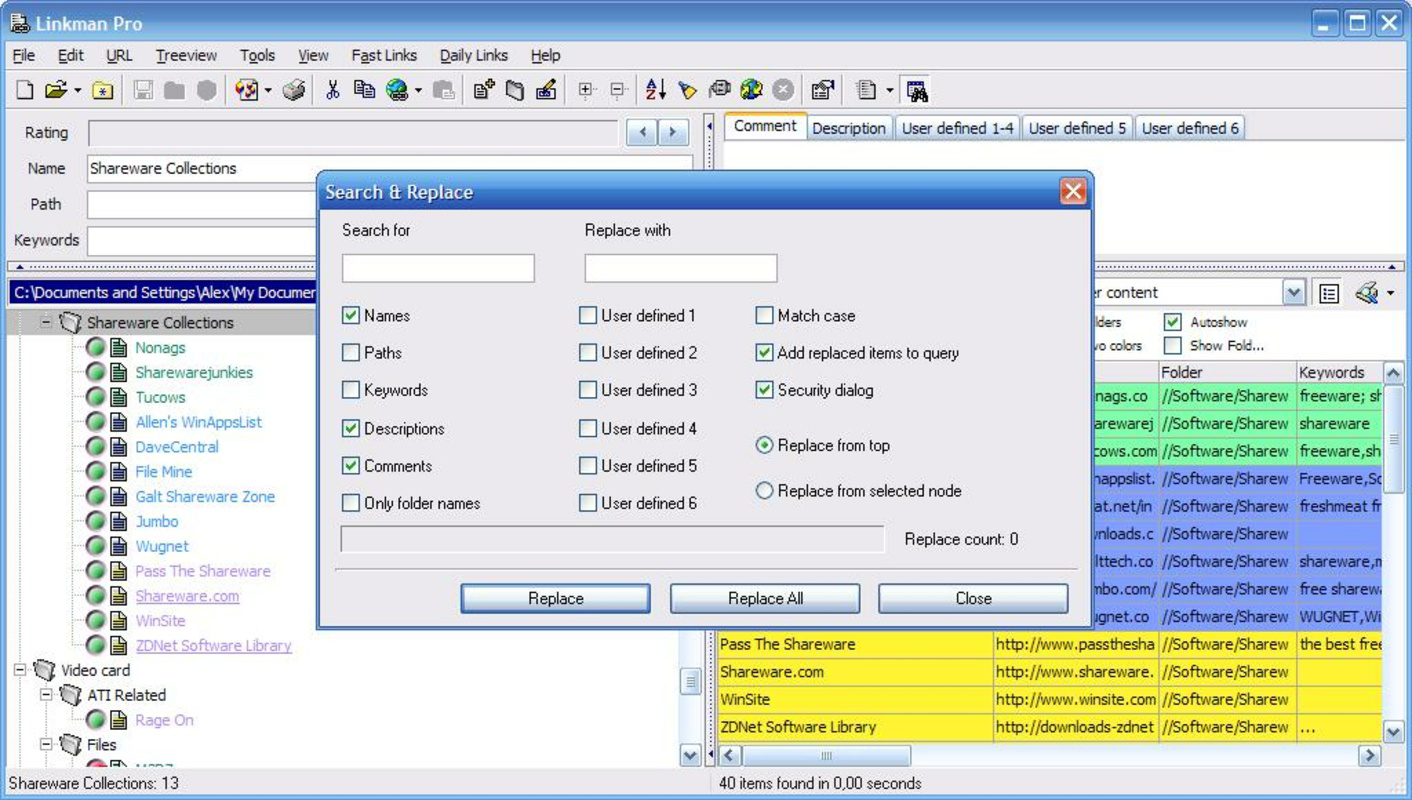Open the dropdown arrow beside globe link icon

(x=418, y=91)
